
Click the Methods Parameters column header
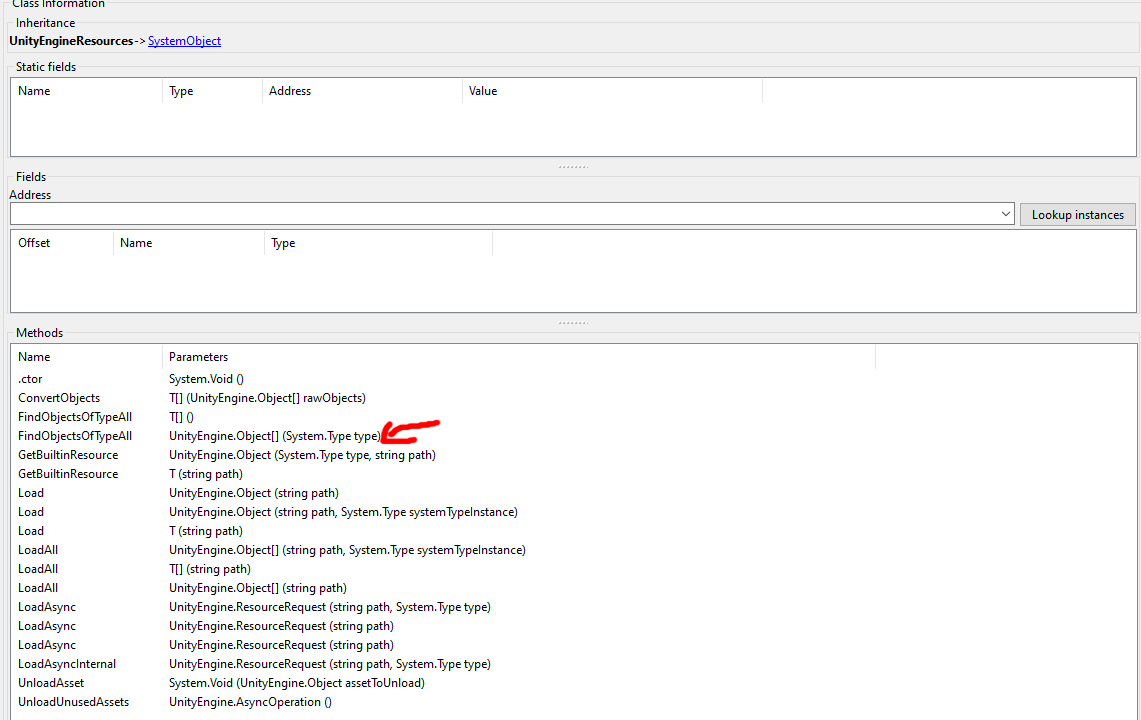point(518,357)
